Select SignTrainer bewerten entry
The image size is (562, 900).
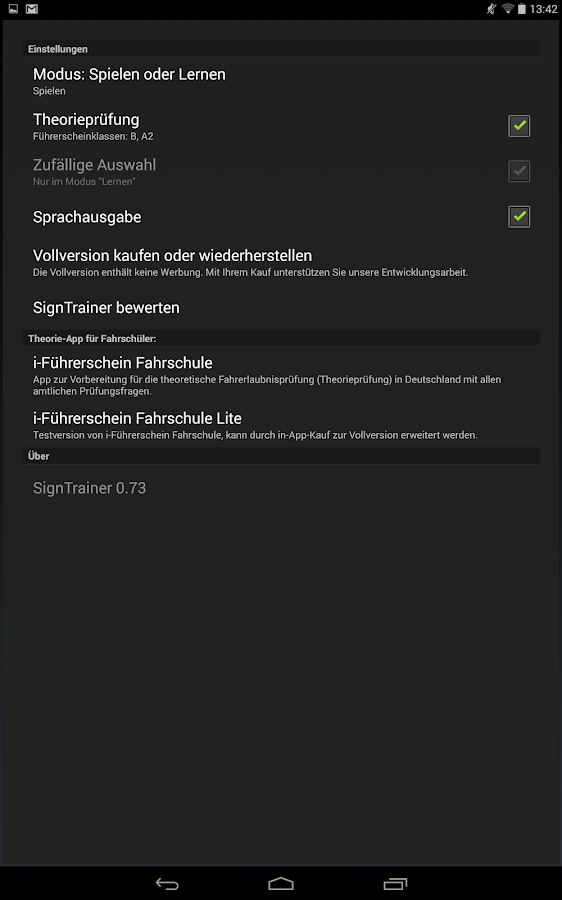coord(281,308)
